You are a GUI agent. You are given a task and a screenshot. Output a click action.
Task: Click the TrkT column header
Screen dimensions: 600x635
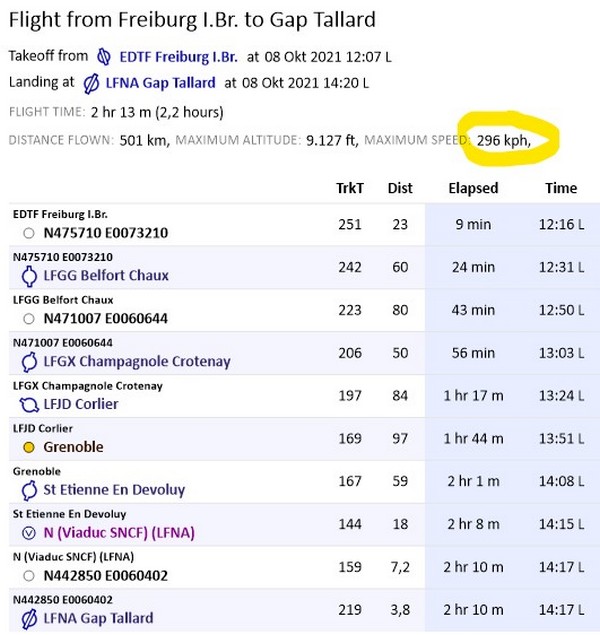(350, 188)
